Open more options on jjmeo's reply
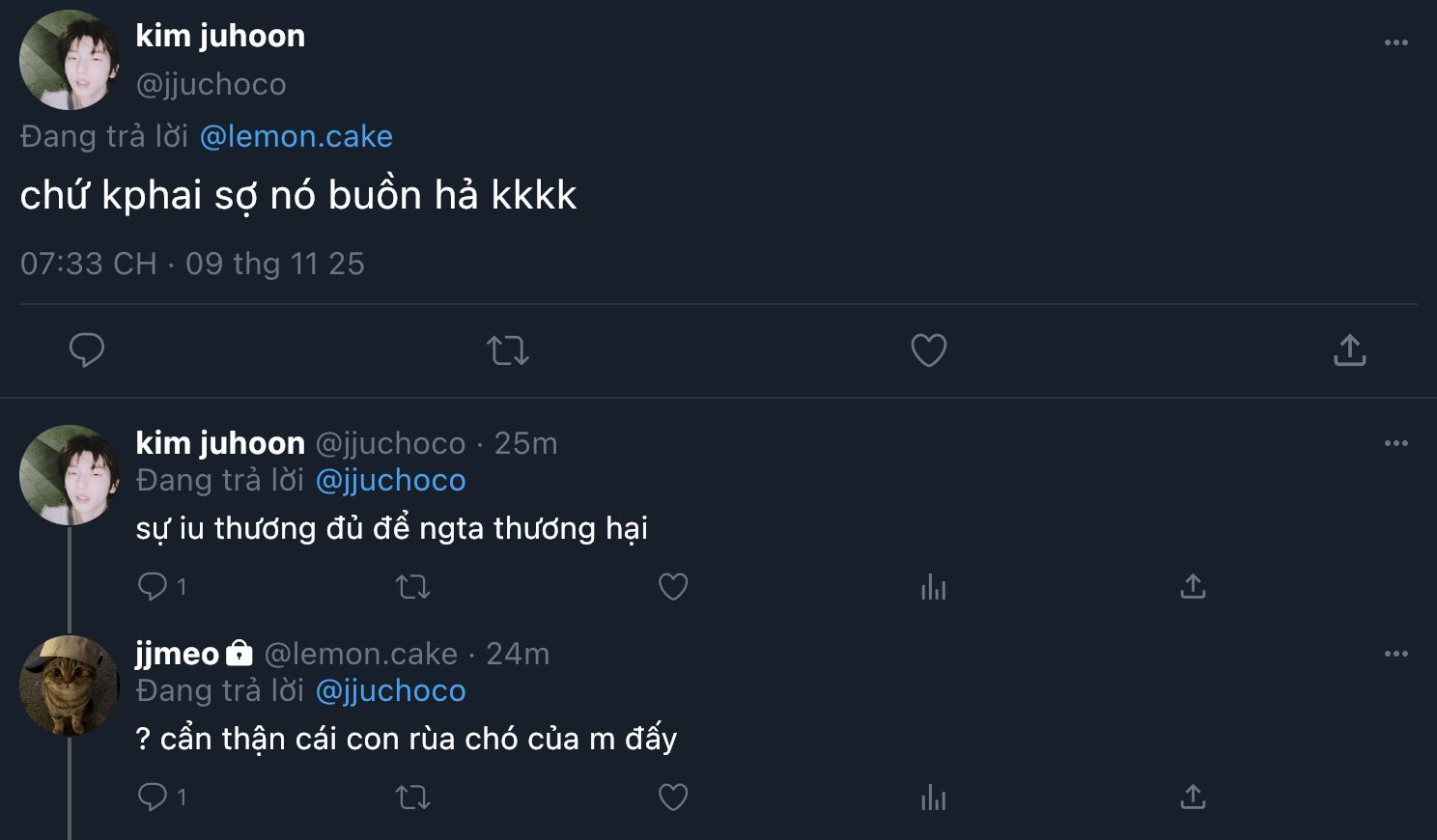The image size is (1437, 840). point(1395,654)
